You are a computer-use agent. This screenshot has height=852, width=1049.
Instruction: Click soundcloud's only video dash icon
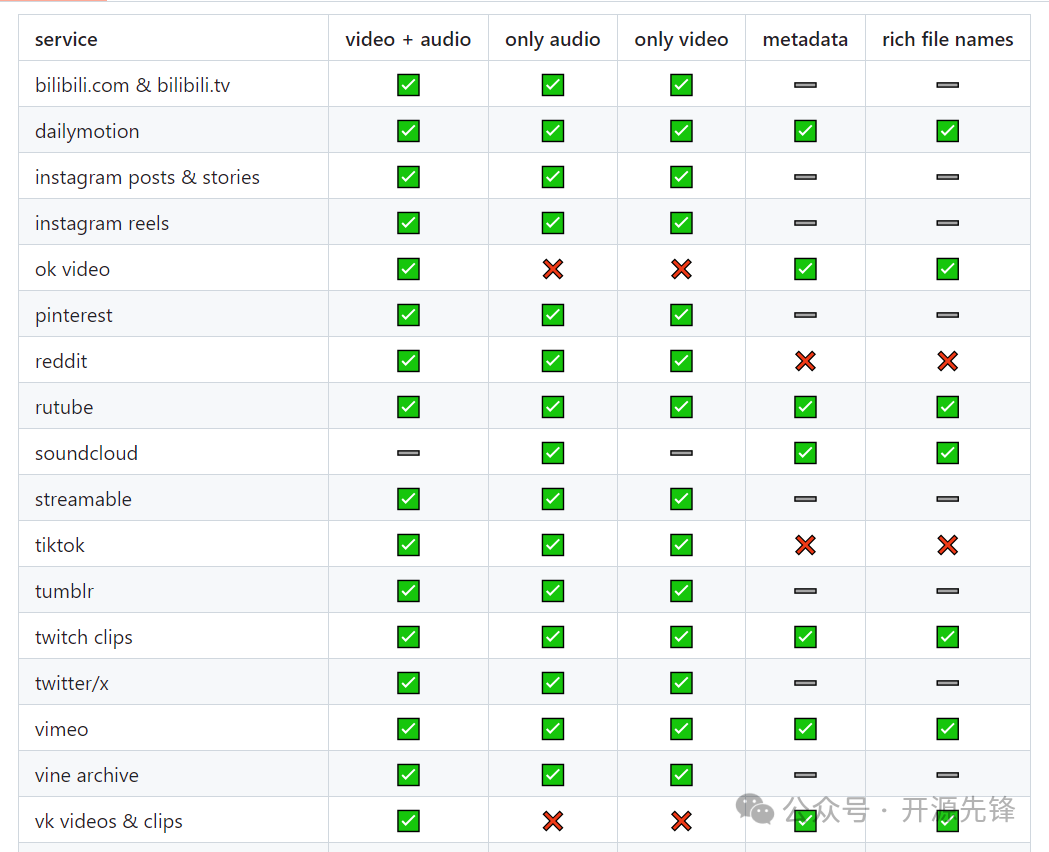coord(681,453)
